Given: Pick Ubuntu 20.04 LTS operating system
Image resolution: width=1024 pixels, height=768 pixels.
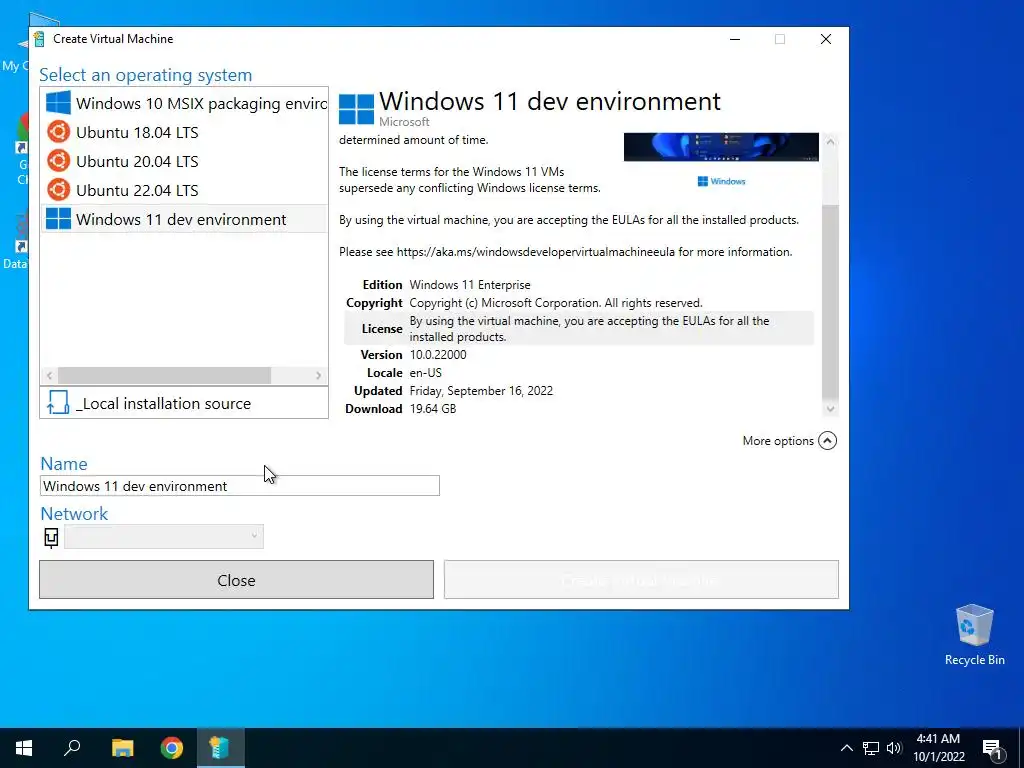Looking at the screenshot, I should tap(184, 161).
